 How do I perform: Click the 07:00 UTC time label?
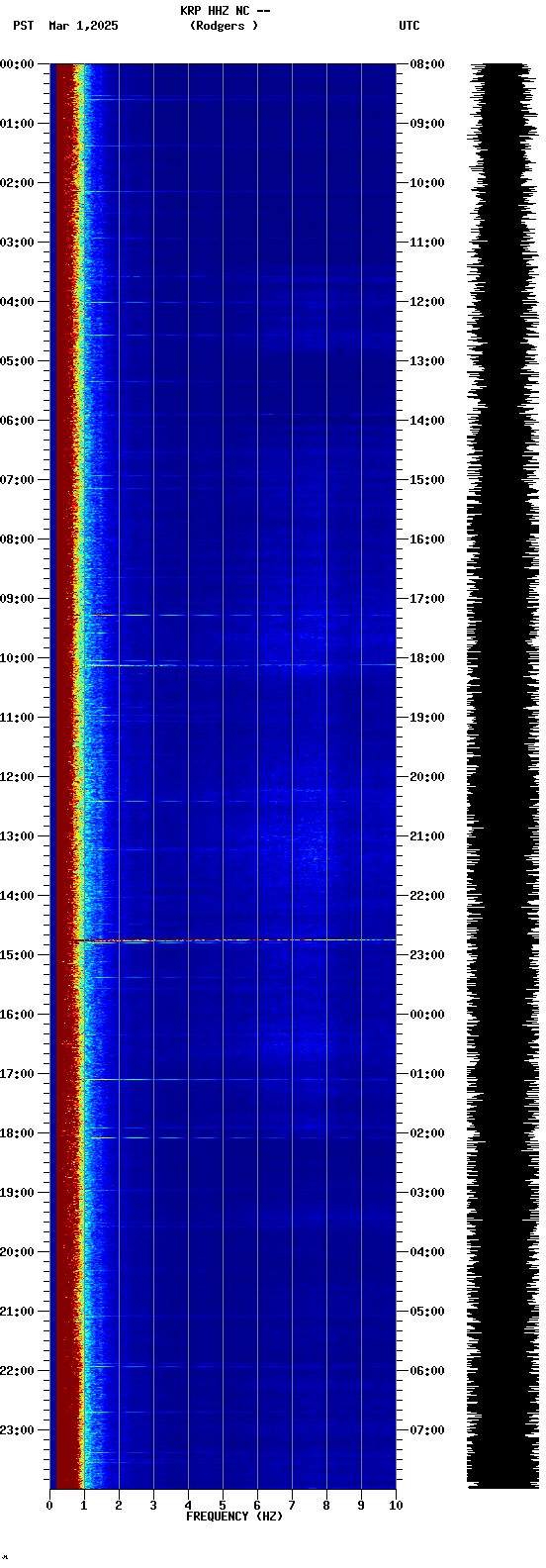pos(427,1430)
